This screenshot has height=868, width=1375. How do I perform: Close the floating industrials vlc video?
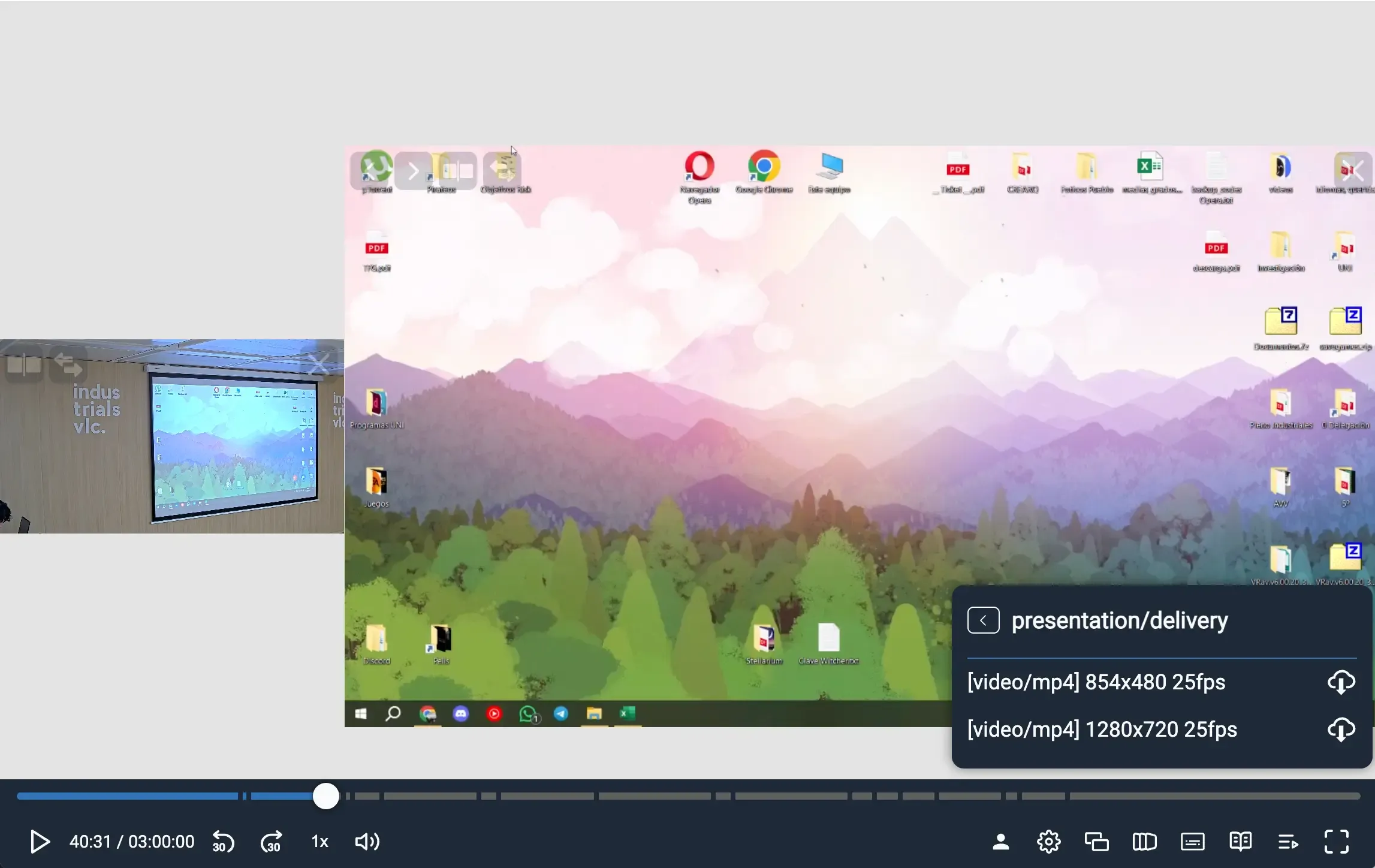(319, 363)
